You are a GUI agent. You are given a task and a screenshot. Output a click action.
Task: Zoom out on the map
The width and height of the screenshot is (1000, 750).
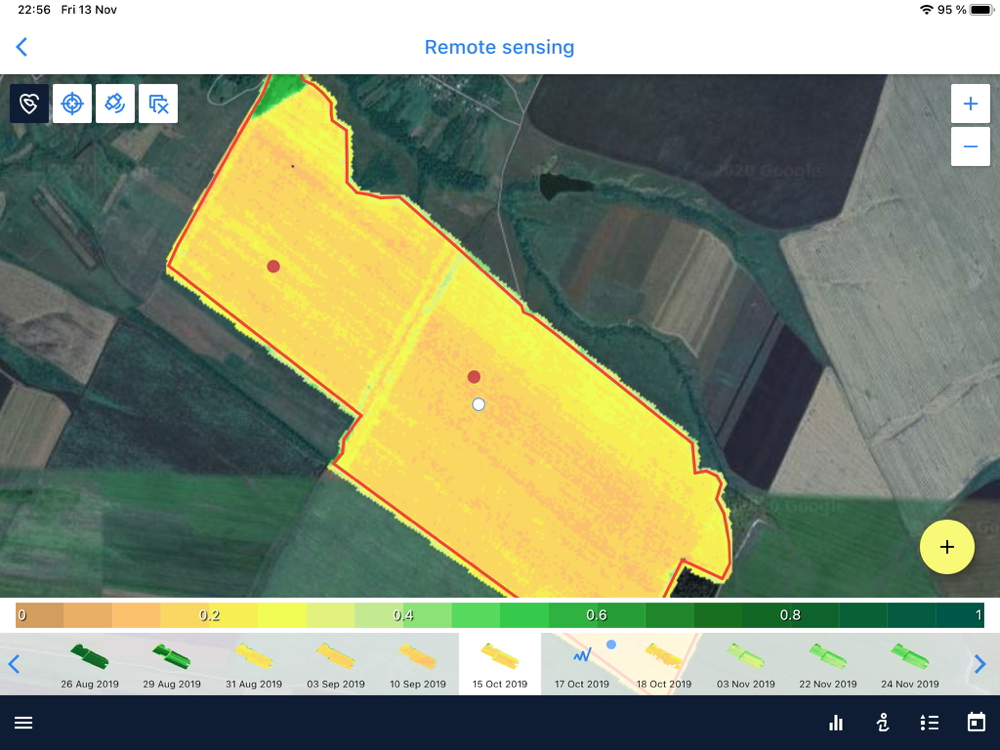(970, 147)
